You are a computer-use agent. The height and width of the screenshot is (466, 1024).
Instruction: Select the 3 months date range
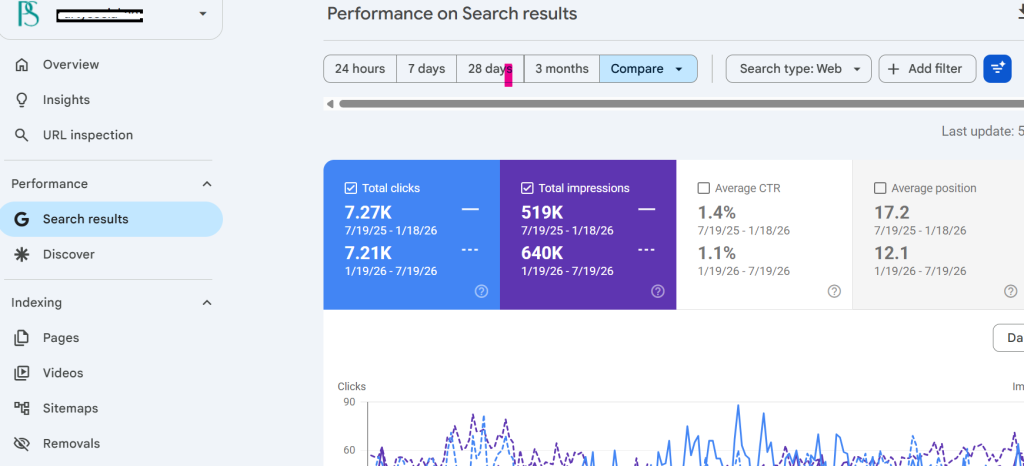point(562,69)
